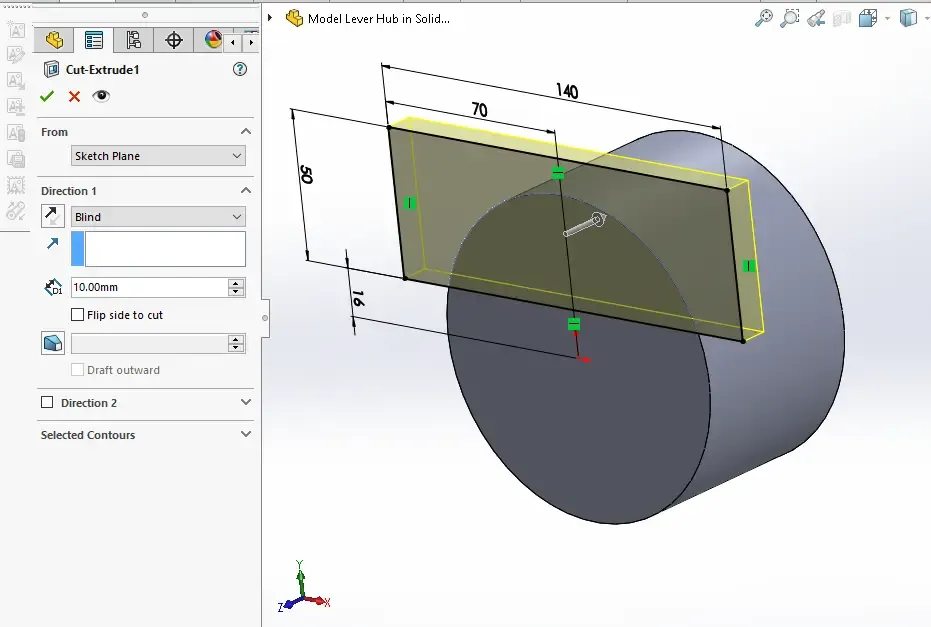
Task: Select the 140 dimension in the sketch
Action: pyautogui.click(x=567, y=91)
